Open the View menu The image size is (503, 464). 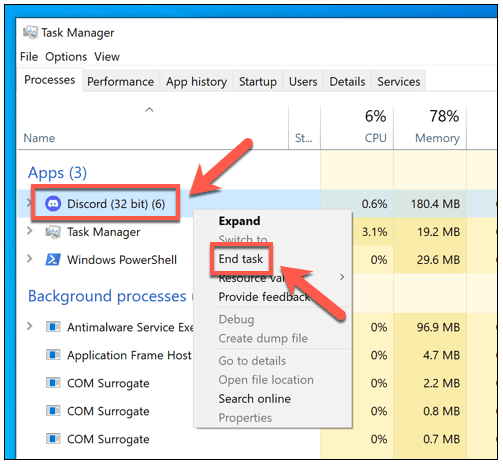107,57
